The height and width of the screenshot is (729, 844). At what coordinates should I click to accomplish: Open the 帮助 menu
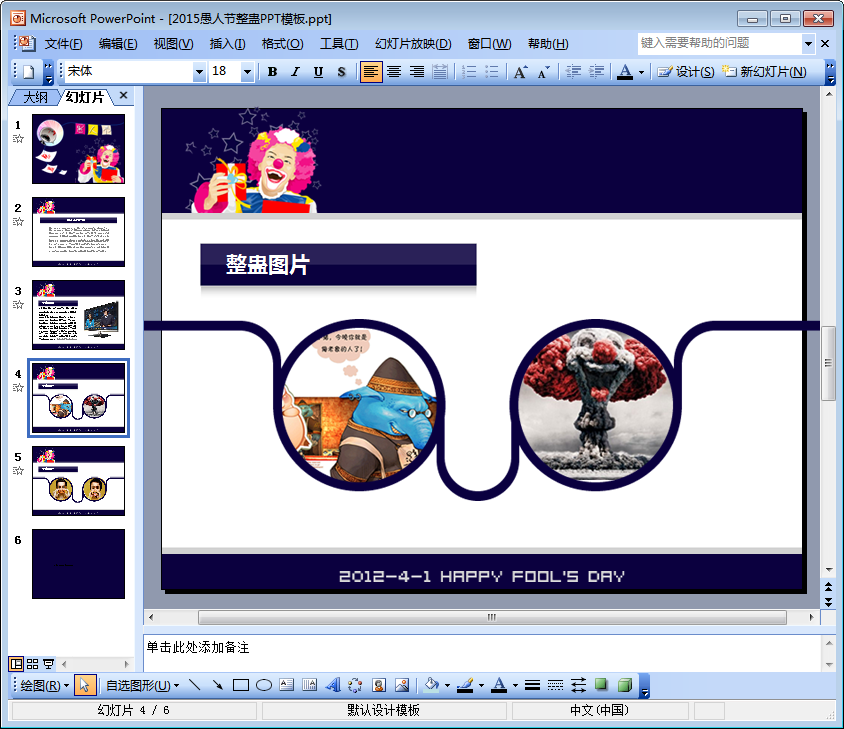[548, 44]
